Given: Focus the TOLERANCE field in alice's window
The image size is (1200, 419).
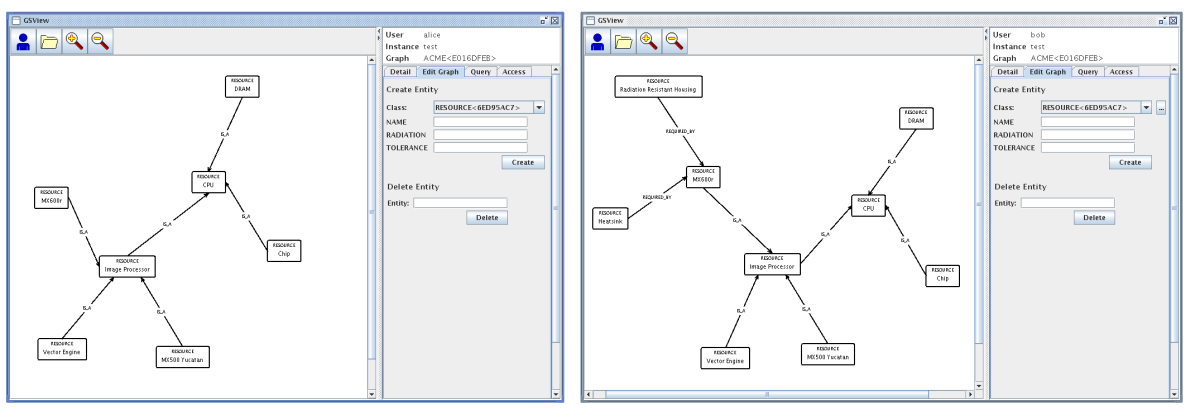Looking at the screenshot, I should 480,147.
